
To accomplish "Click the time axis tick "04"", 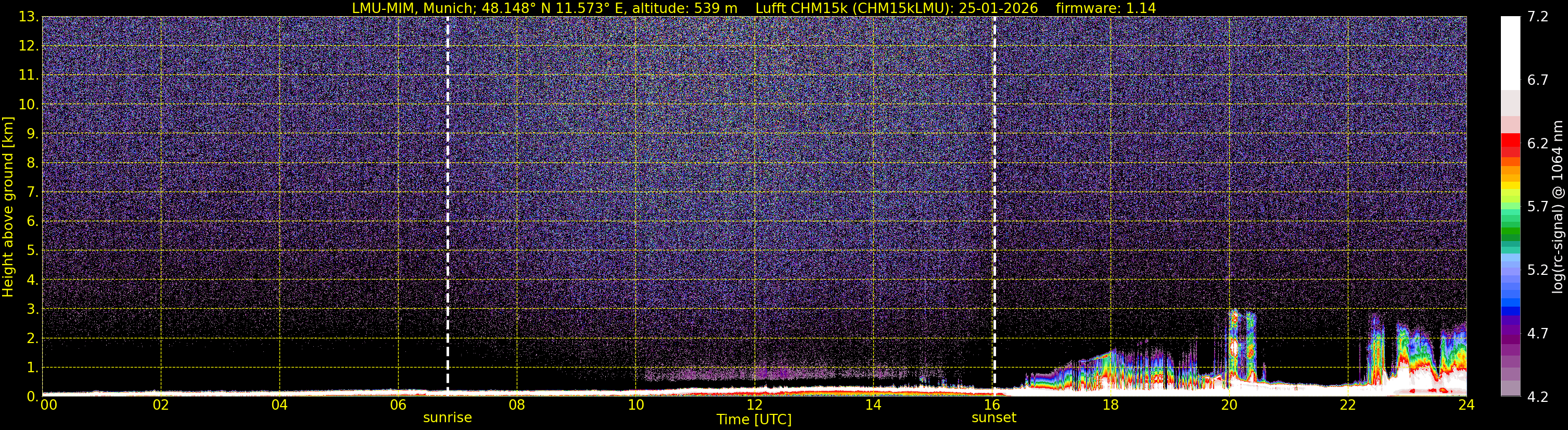I will click(279, 405).
